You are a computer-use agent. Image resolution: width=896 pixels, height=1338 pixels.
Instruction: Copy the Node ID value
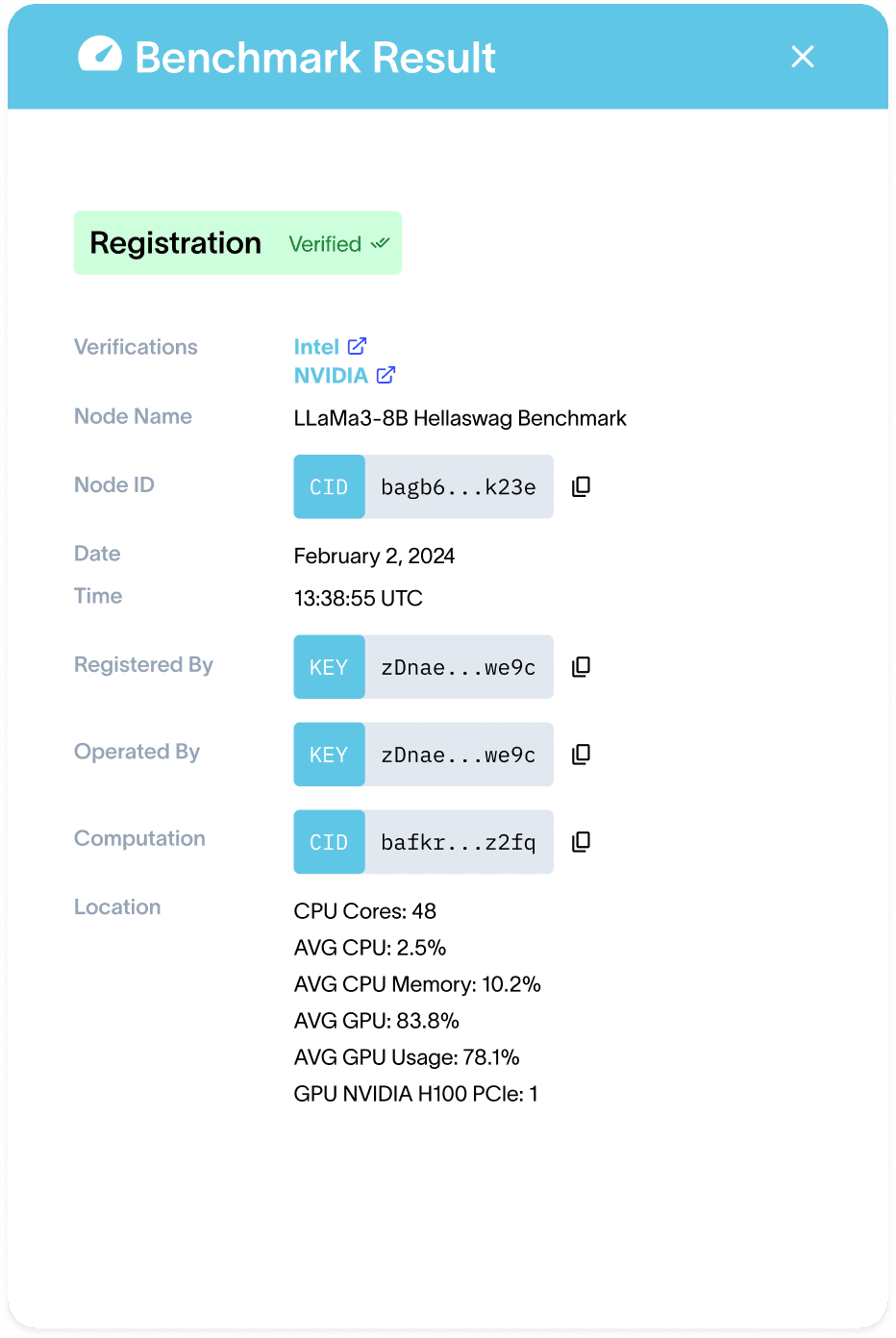581,487
